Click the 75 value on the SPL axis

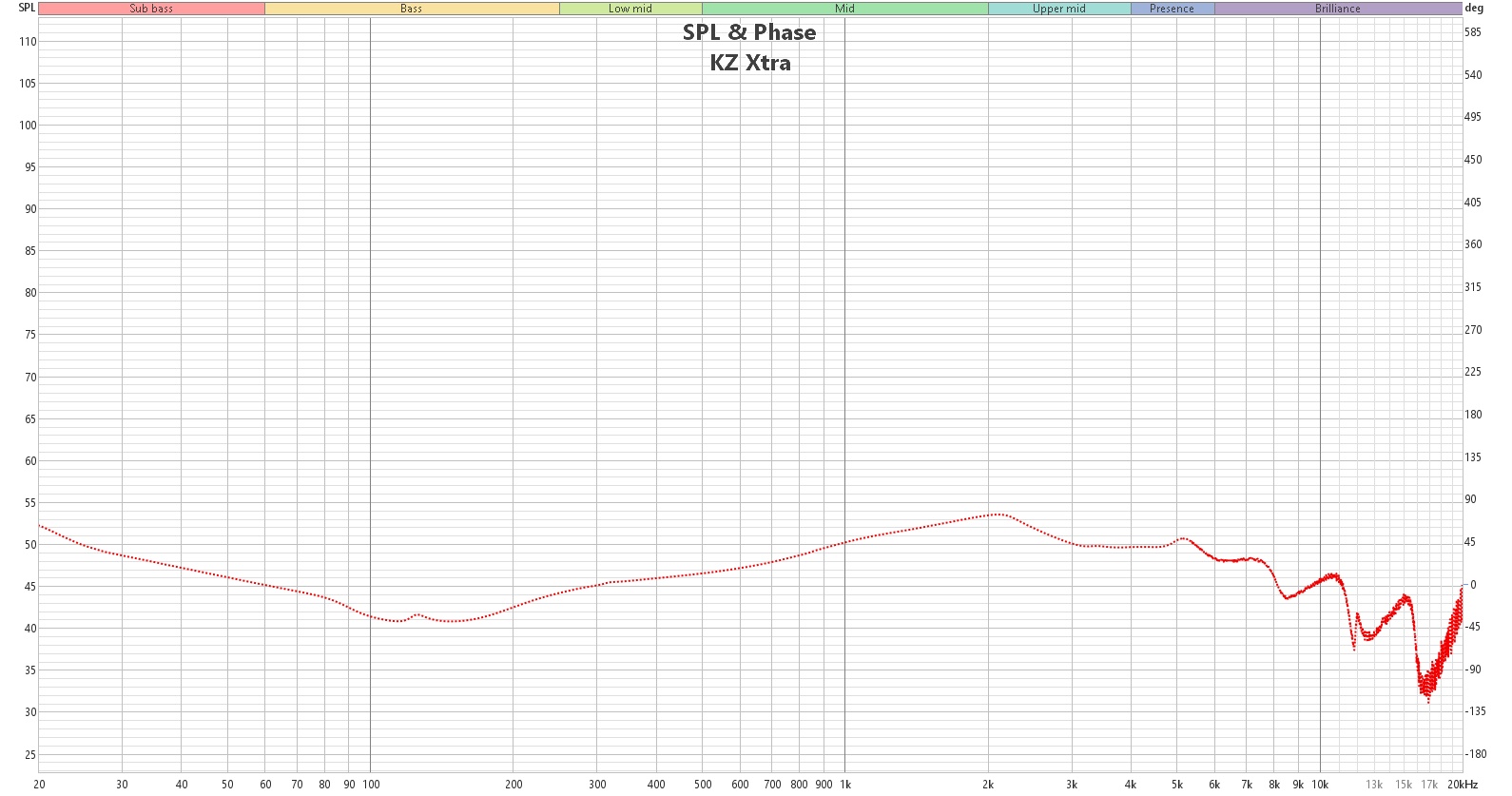pos(30,335)
